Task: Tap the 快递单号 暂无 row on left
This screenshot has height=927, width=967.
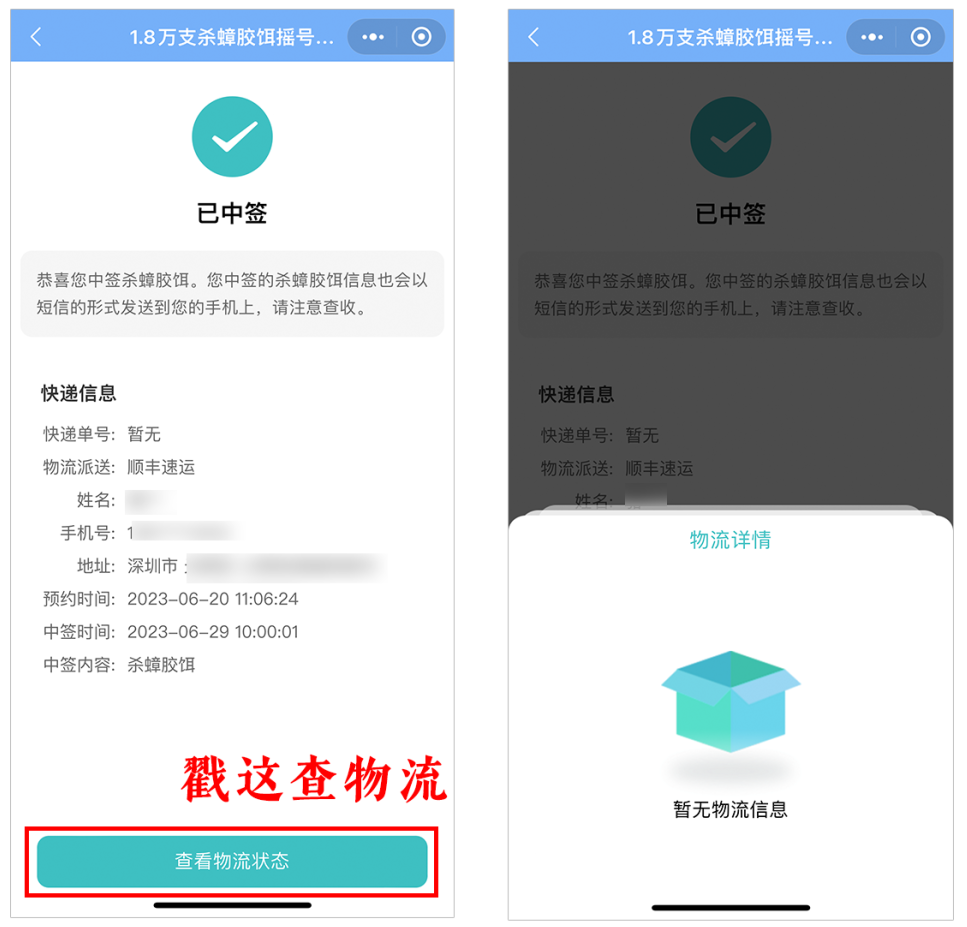Action: point(102,434)
